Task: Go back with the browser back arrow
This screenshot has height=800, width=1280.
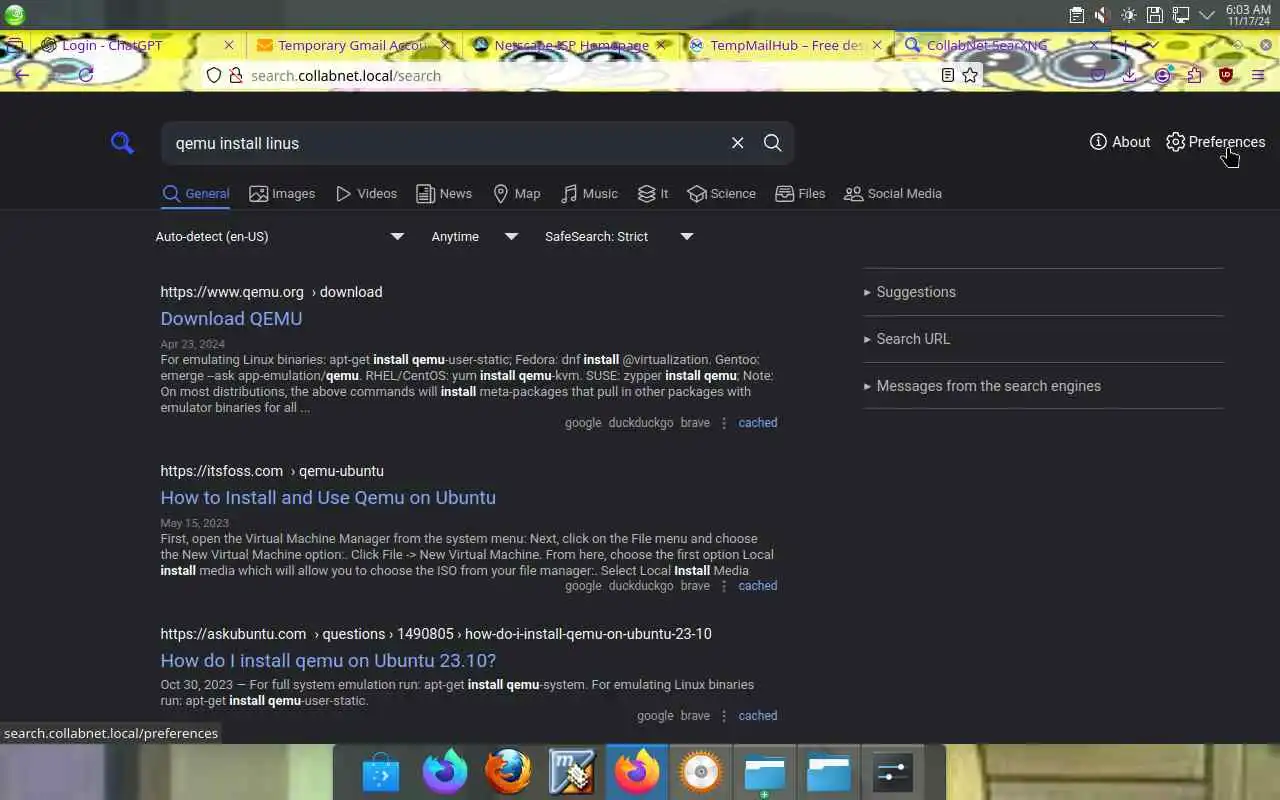Action: (22, 75)
